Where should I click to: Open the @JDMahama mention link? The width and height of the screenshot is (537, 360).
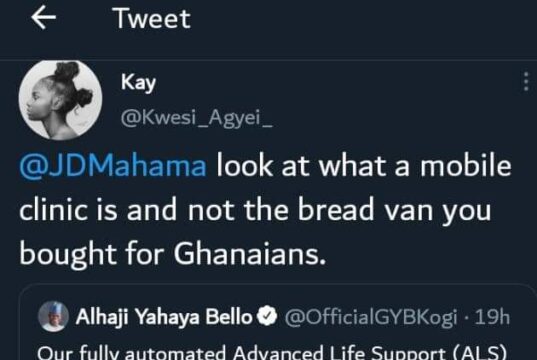coord(113,166)
